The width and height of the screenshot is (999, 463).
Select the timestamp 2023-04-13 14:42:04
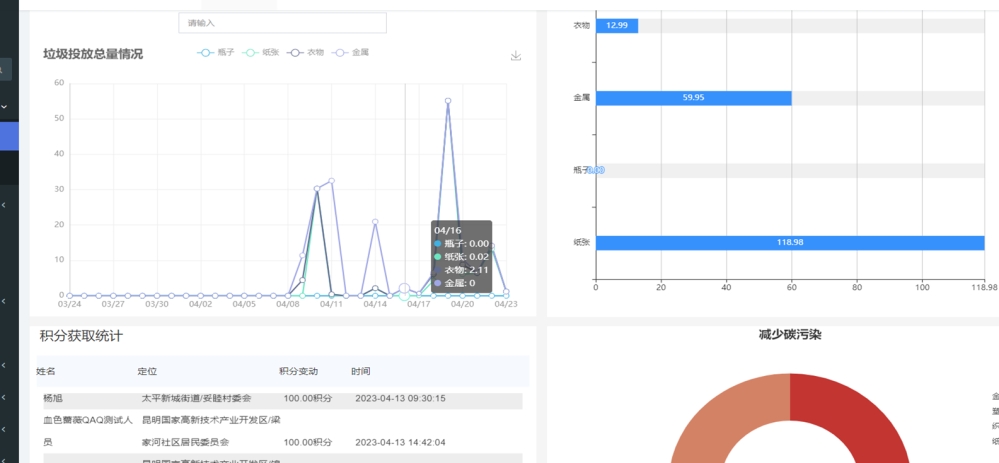click(400, 442)
